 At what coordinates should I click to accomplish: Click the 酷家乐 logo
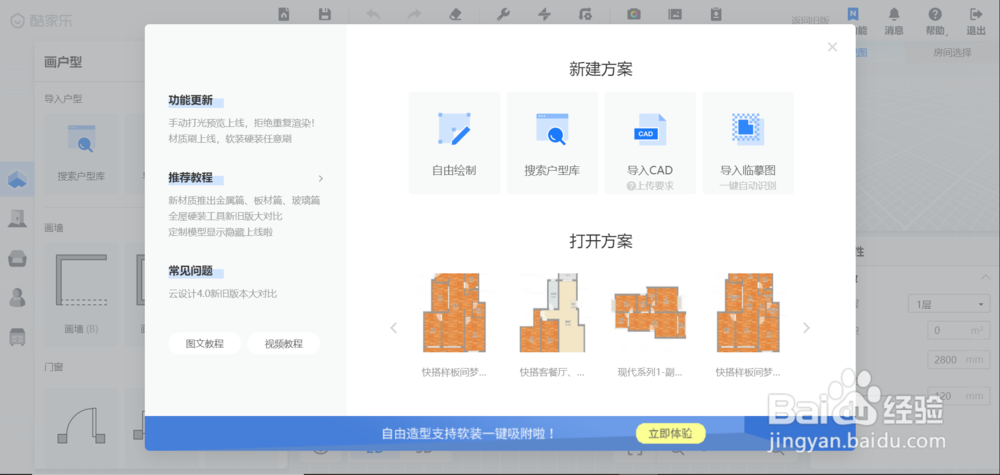coord(41,20)
